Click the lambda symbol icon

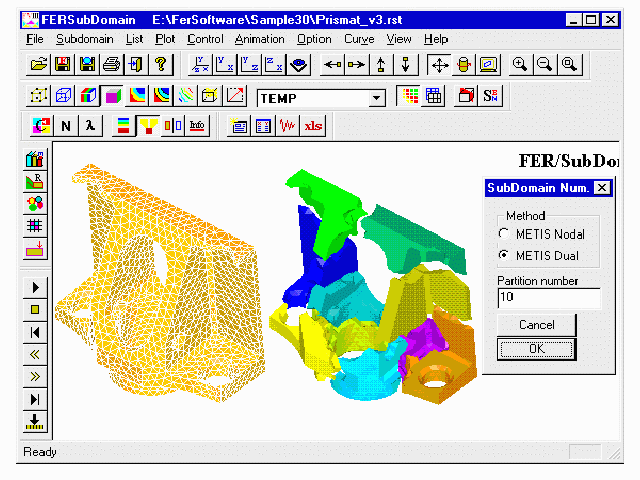[90, 126]
